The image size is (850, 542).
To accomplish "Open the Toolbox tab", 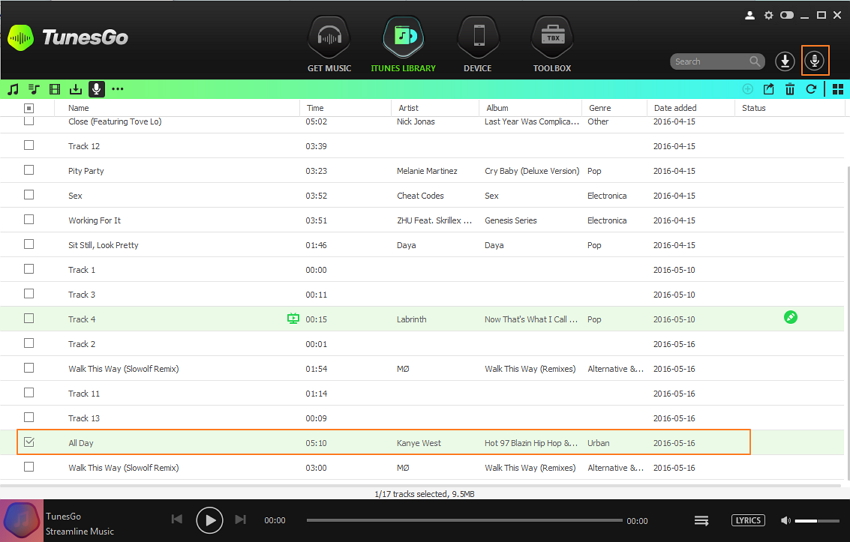I will 551,47.
